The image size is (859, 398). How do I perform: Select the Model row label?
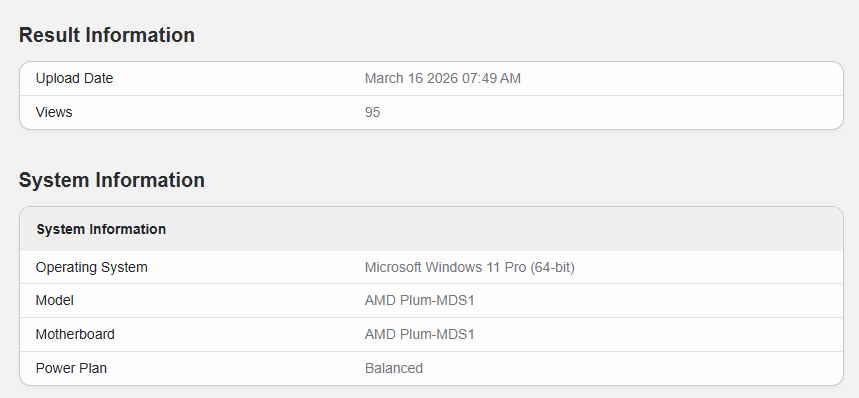click(54, 301)
